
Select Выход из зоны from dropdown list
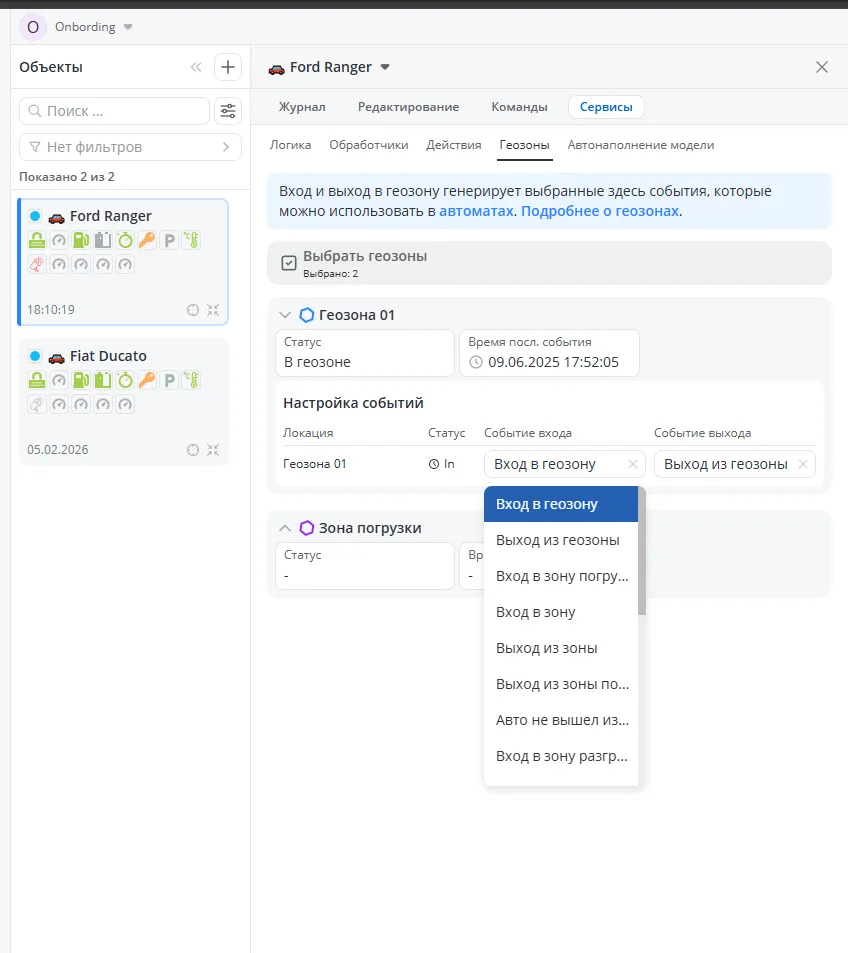[547, 648]
